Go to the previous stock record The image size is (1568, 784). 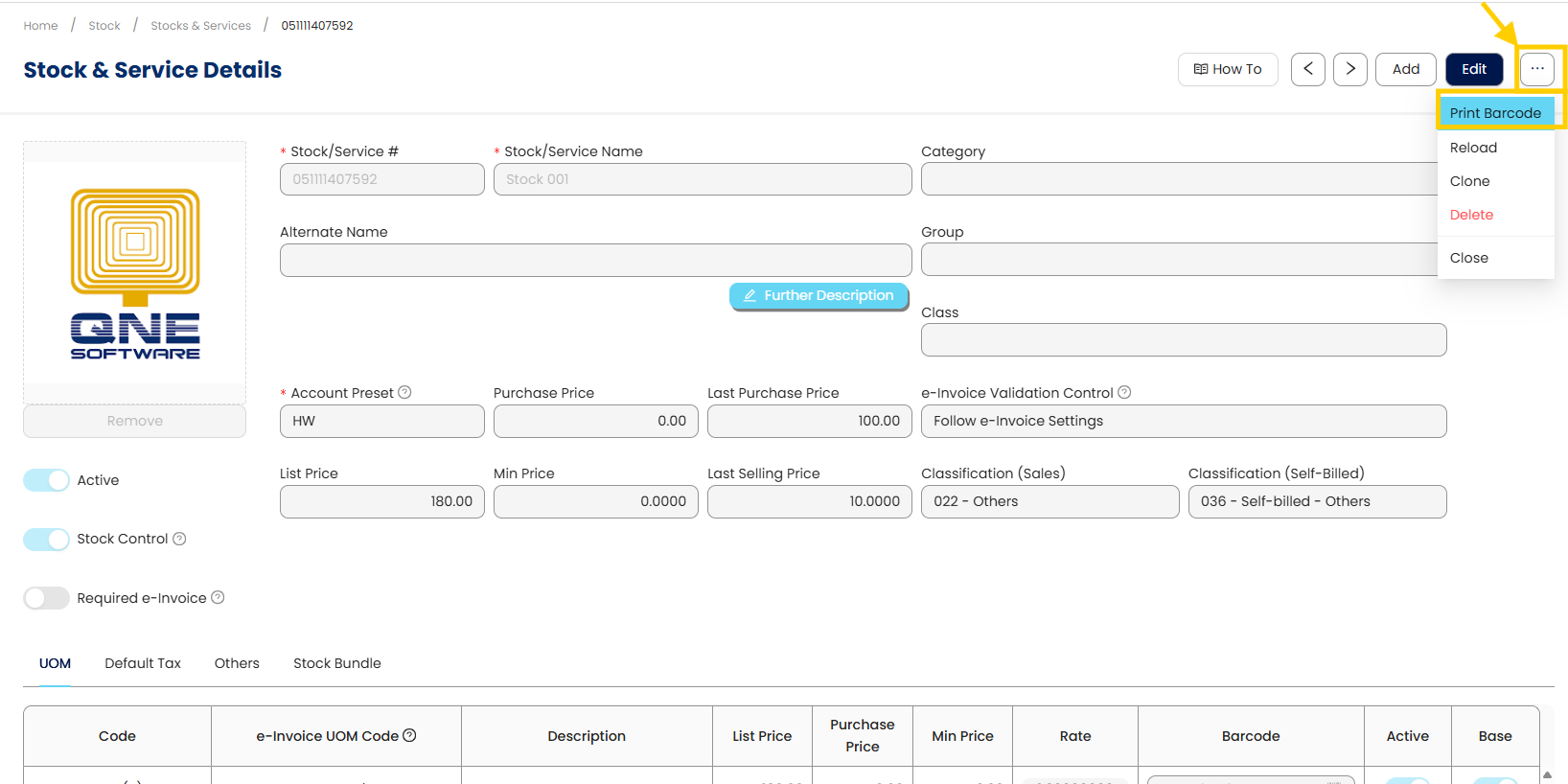click(x=1308, y=69)
